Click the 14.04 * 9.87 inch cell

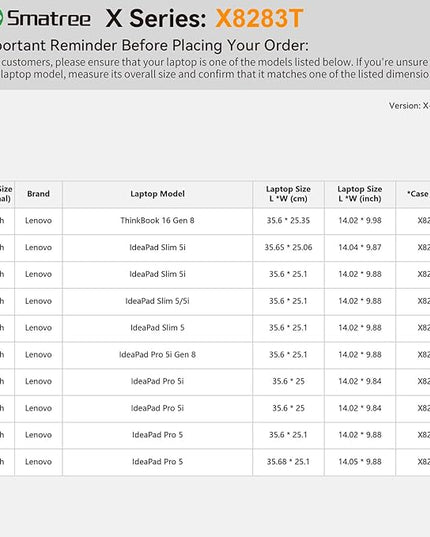click(360, 247)
